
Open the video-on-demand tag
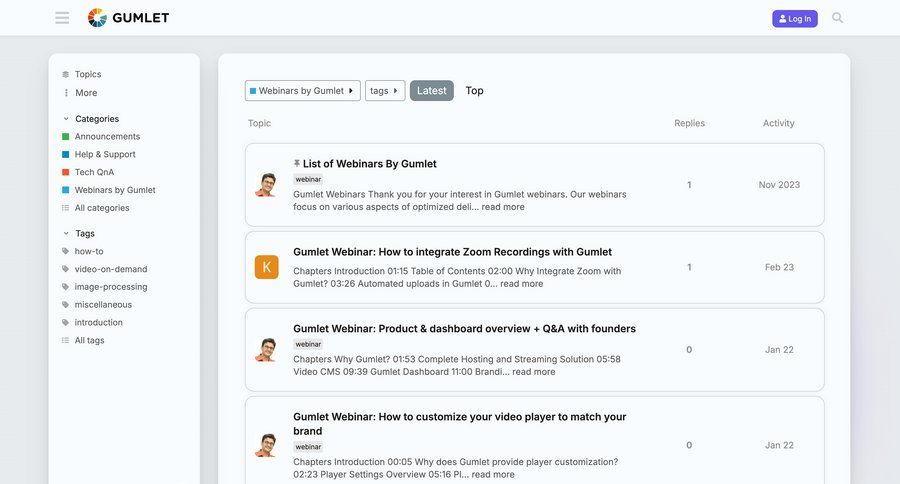pos(111,269)
